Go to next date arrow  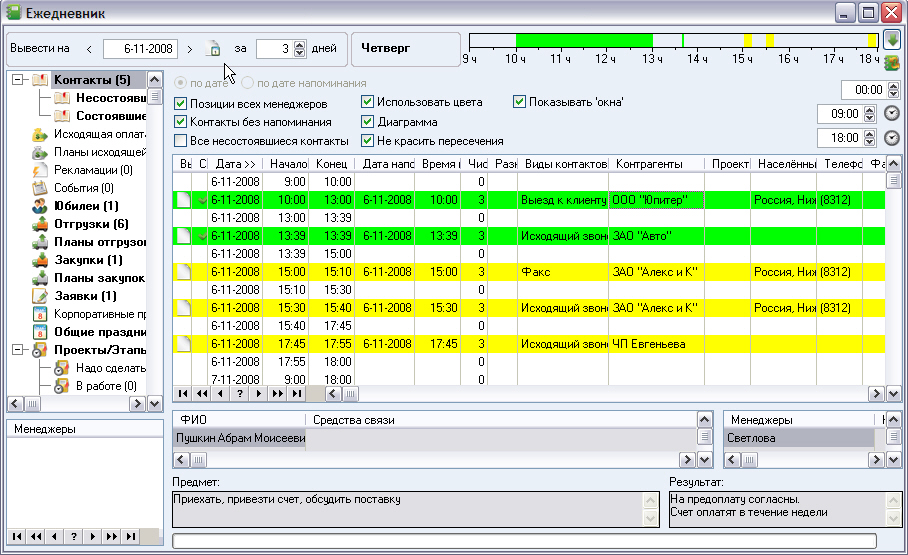189,49
